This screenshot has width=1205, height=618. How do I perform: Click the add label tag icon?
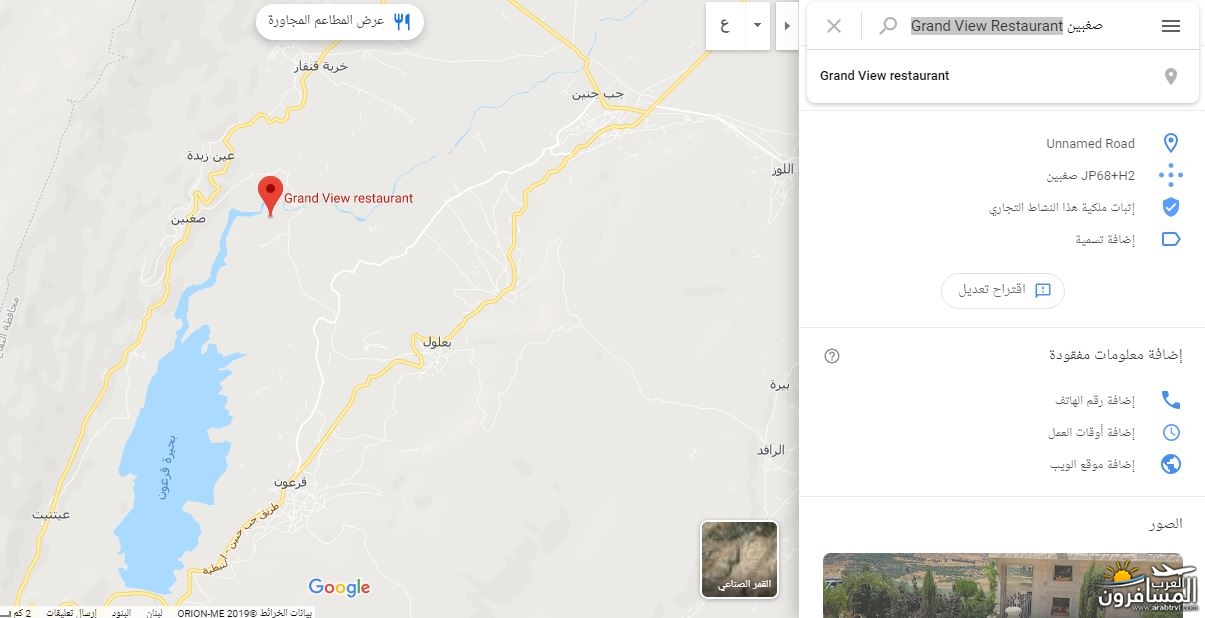pos(1171,239)
